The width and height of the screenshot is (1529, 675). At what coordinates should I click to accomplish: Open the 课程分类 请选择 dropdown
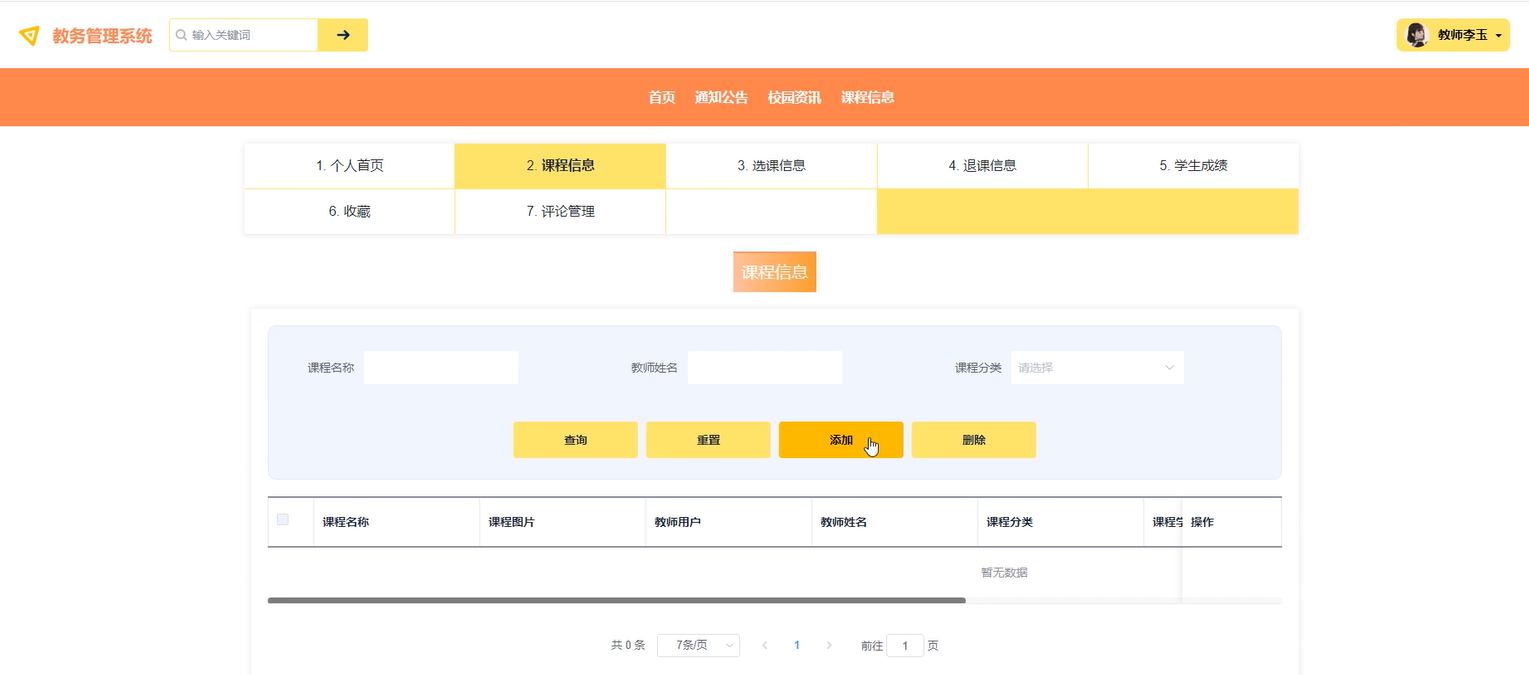1097,368
